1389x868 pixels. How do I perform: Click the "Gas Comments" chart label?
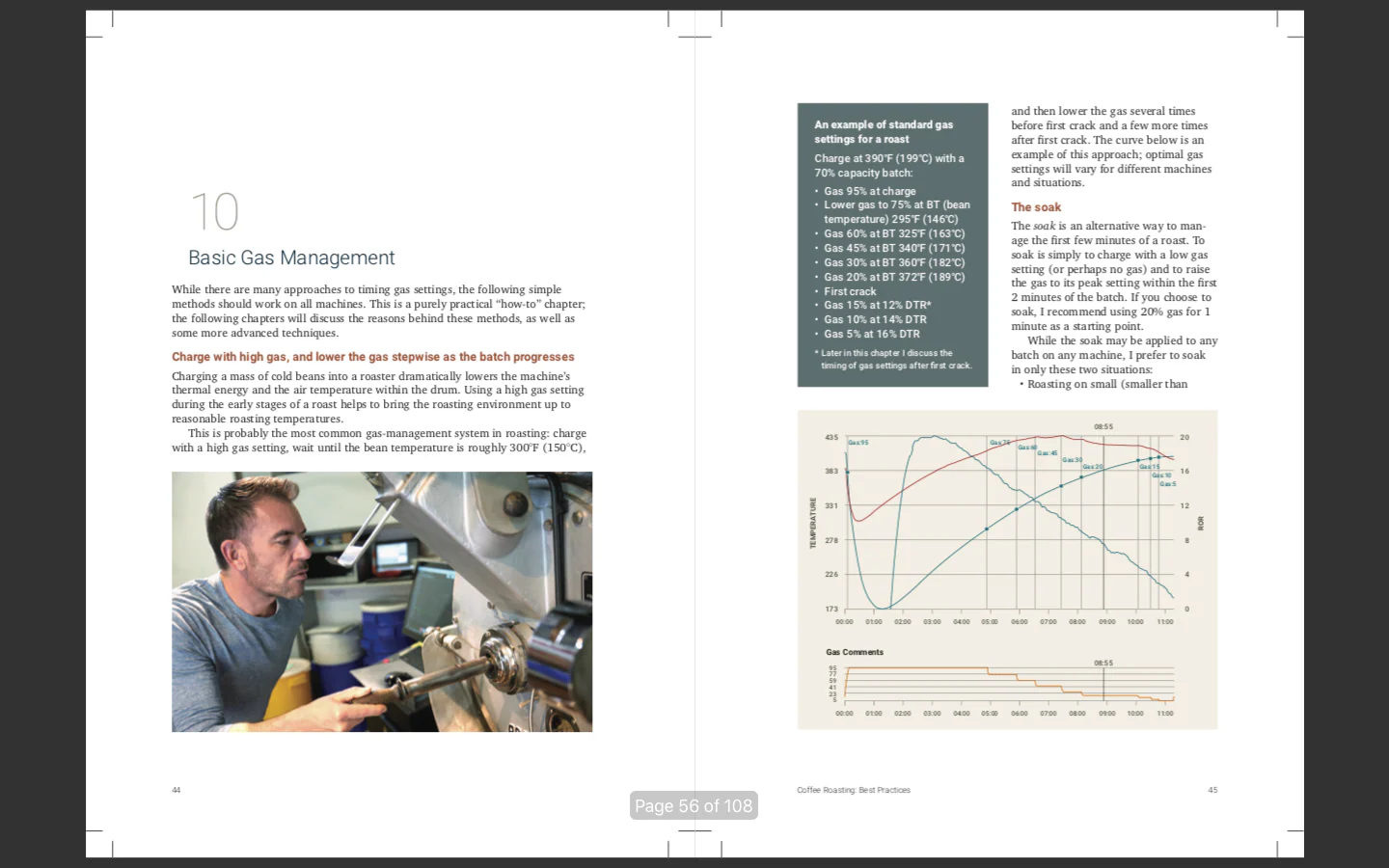point(854,652)
